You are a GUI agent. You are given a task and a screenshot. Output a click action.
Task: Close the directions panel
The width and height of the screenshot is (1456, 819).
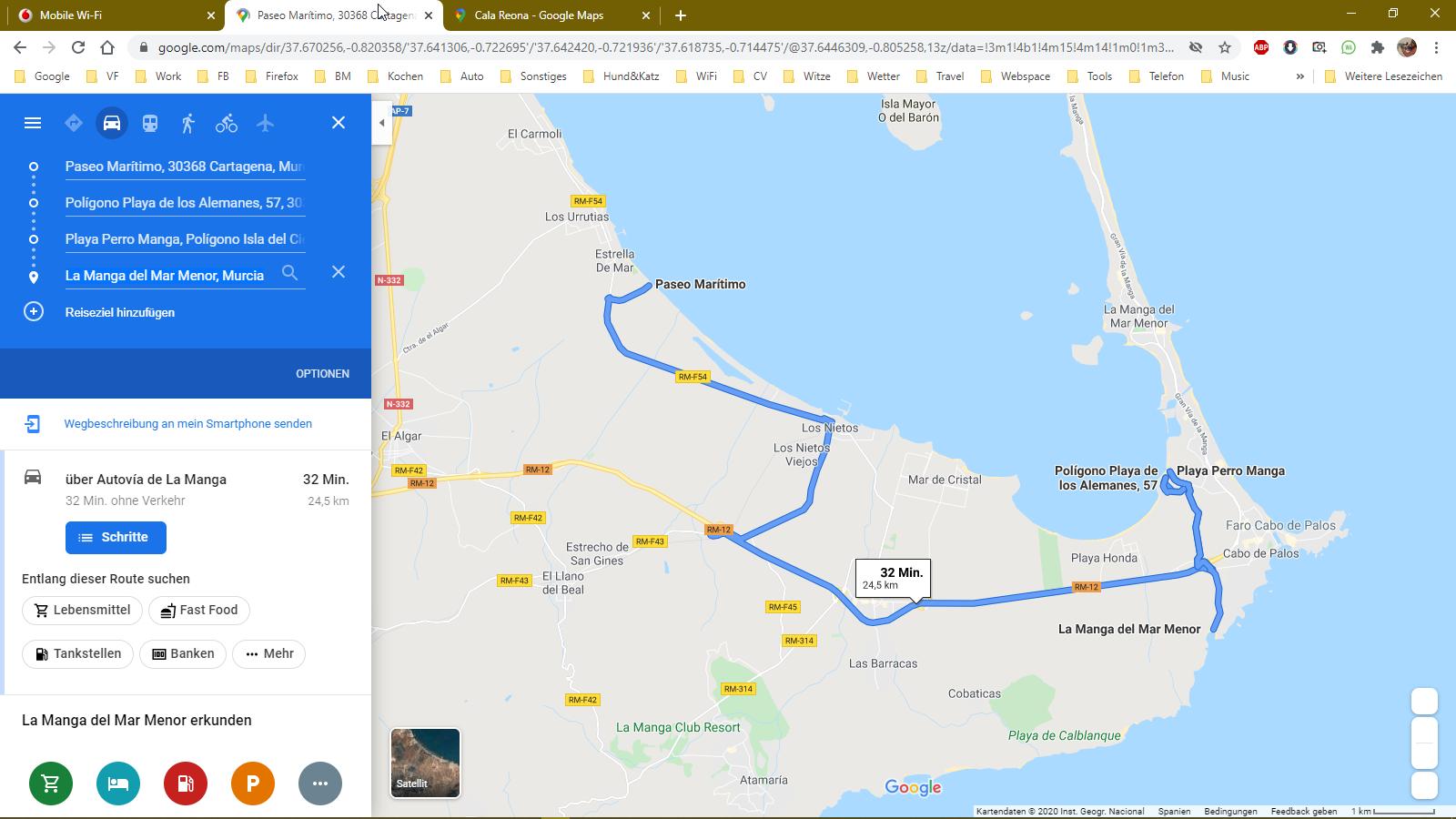339,123
